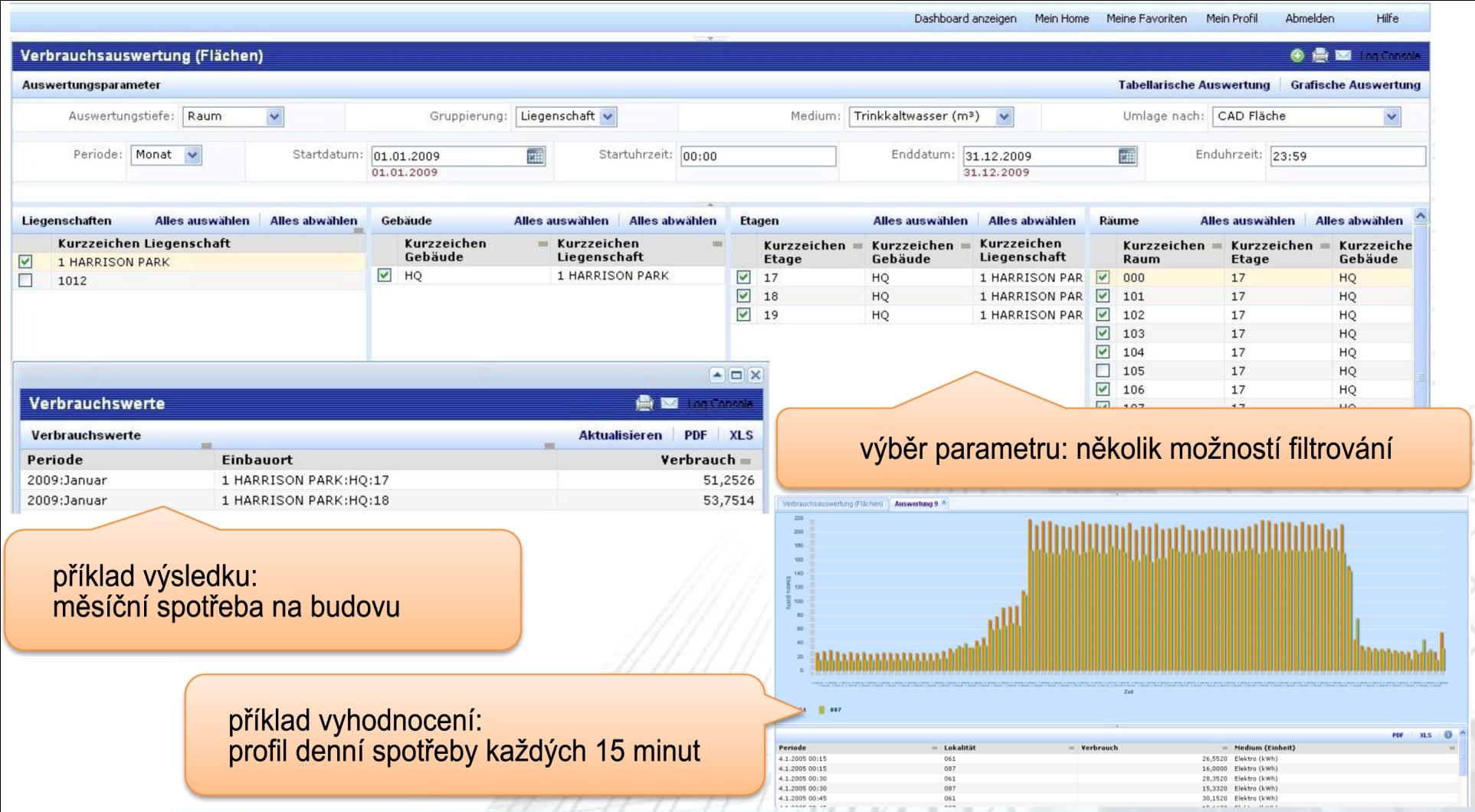
Task: Open the Auswertungstiefe dropdown
Action: [x=274, y=116]
